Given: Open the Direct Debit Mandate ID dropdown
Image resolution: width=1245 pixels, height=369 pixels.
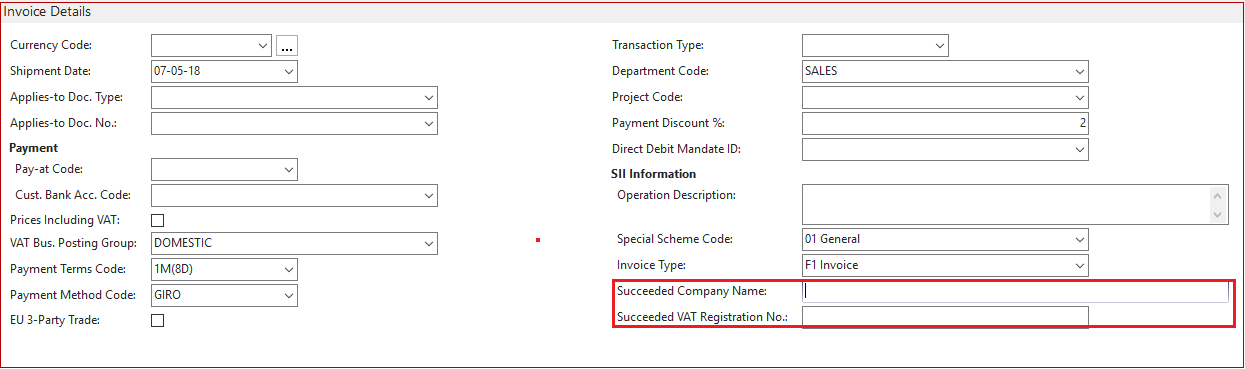Looking at the screenshot, I should pyautogui.click(x=1079, y=150).
